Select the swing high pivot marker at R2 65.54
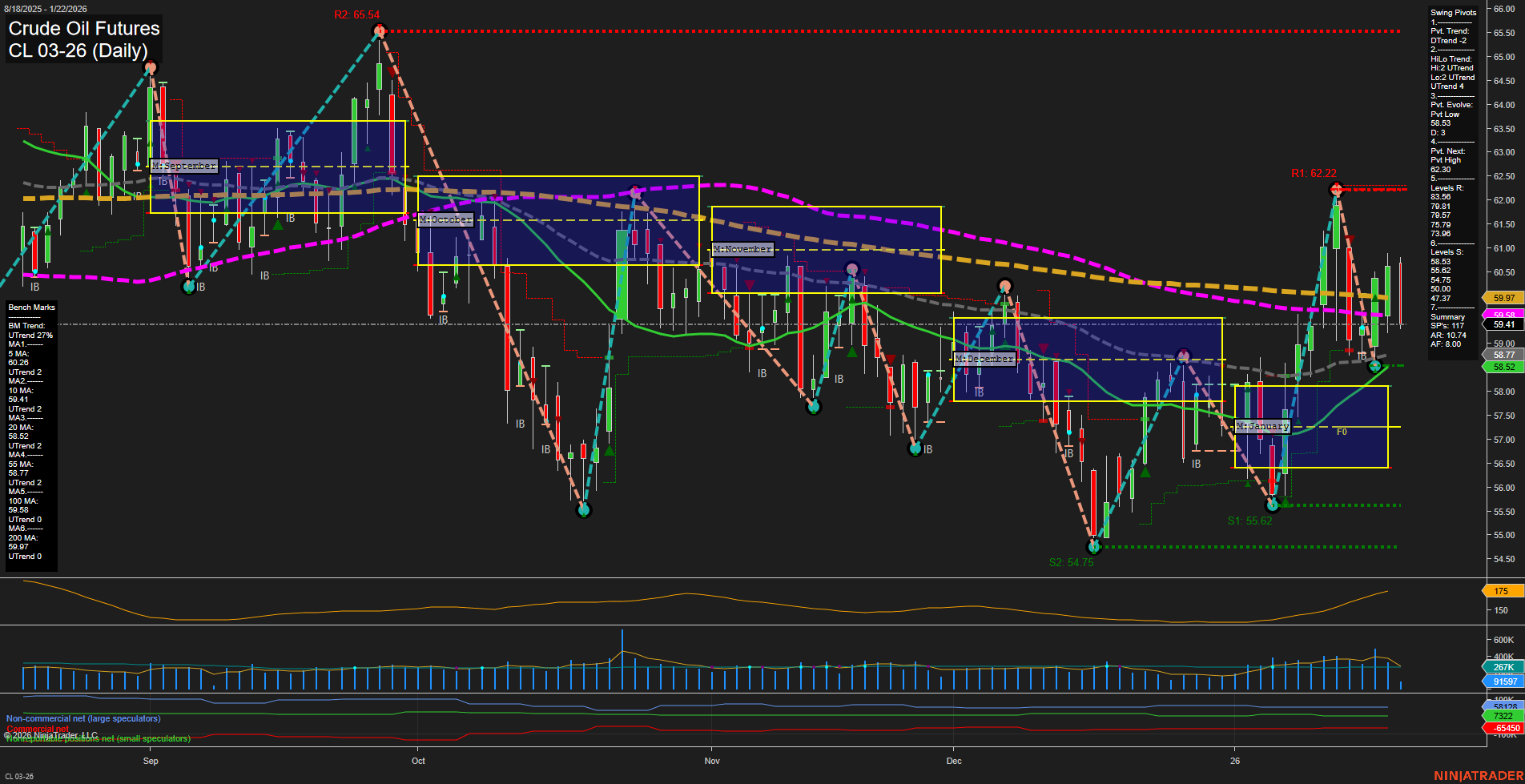Image resolution: width=1525 pixels, height=784 pixels. (378, 30)
